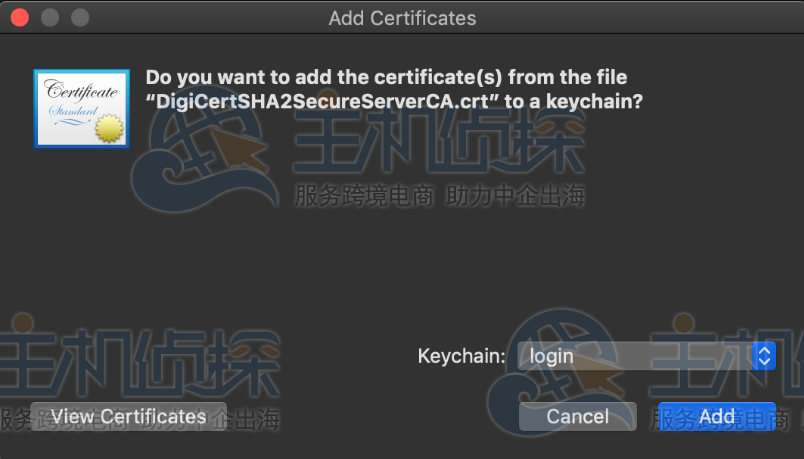
Task: Close the Add Certificates dialog window
Action: 19,18
